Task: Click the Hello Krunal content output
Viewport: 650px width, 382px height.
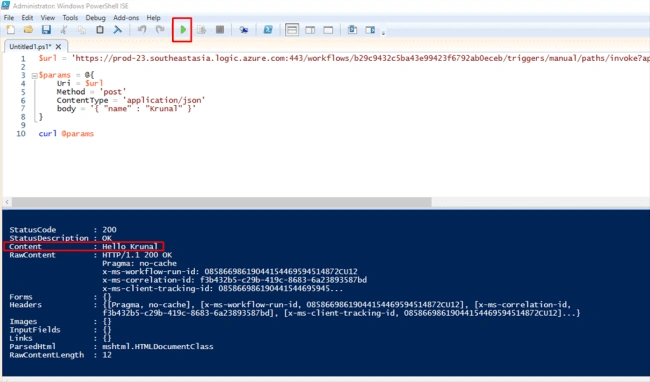Action: click(130, 247)
